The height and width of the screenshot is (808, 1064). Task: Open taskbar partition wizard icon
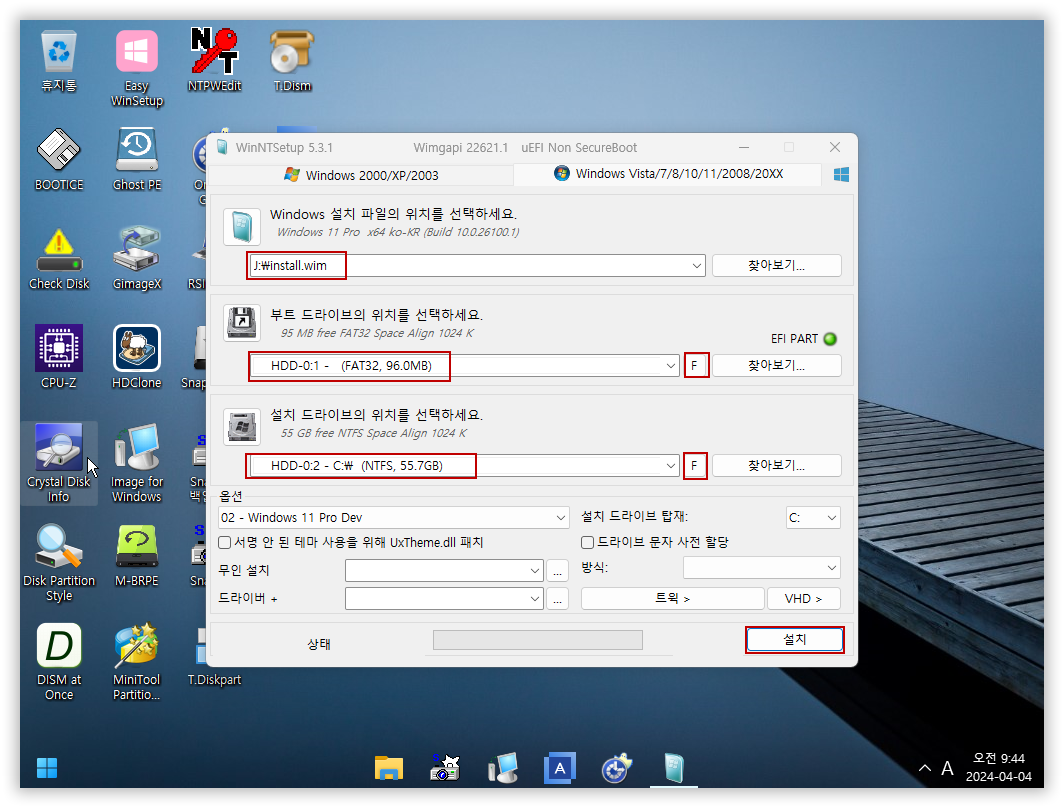point(616,768)
